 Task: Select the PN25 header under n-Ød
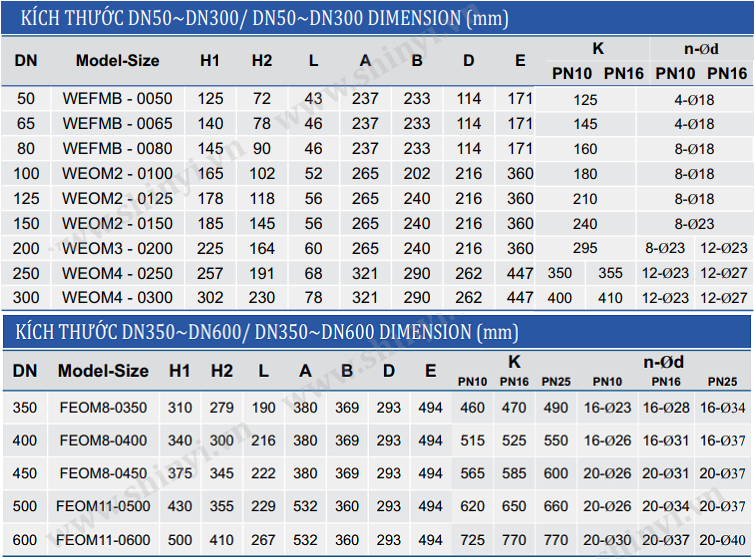[722, 382]
